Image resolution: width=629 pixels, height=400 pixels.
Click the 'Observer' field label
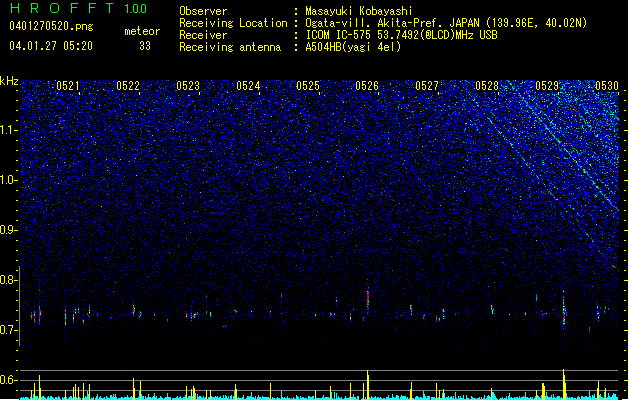tap(203, 11)
